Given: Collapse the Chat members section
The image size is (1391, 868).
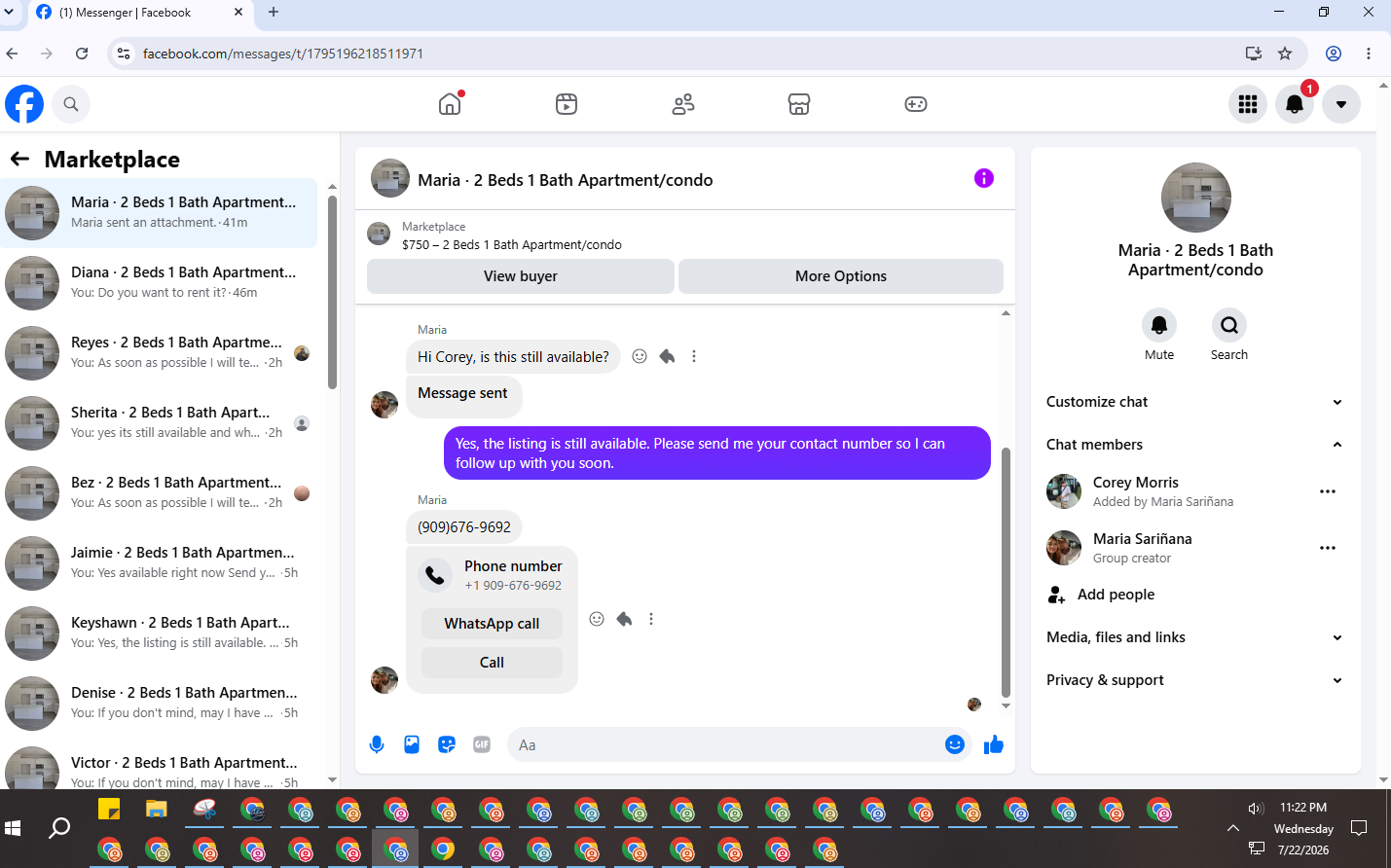Looking at the screenshot, I should [x=1195, y=445].
